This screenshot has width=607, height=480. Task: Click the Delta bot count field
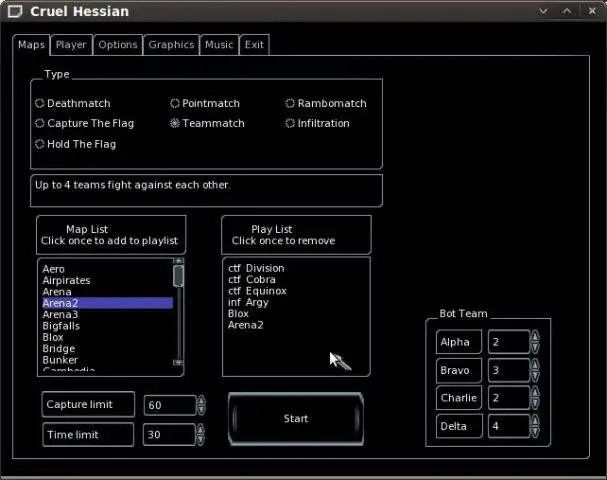[x=509, y=426]
